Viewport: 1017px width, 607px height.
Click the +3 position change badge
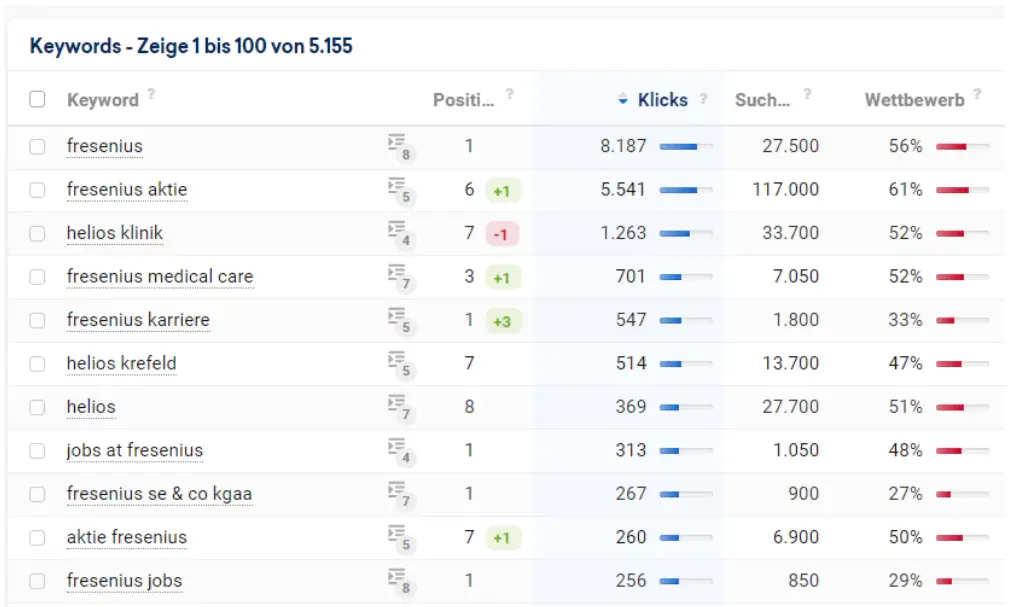pyautogui.click(x=503, y=321)
